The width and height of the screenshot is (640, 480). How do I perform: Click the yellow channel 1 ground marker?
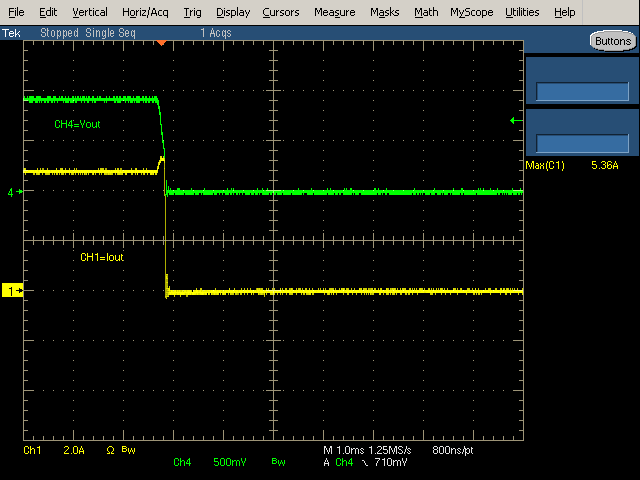point(12,290)
